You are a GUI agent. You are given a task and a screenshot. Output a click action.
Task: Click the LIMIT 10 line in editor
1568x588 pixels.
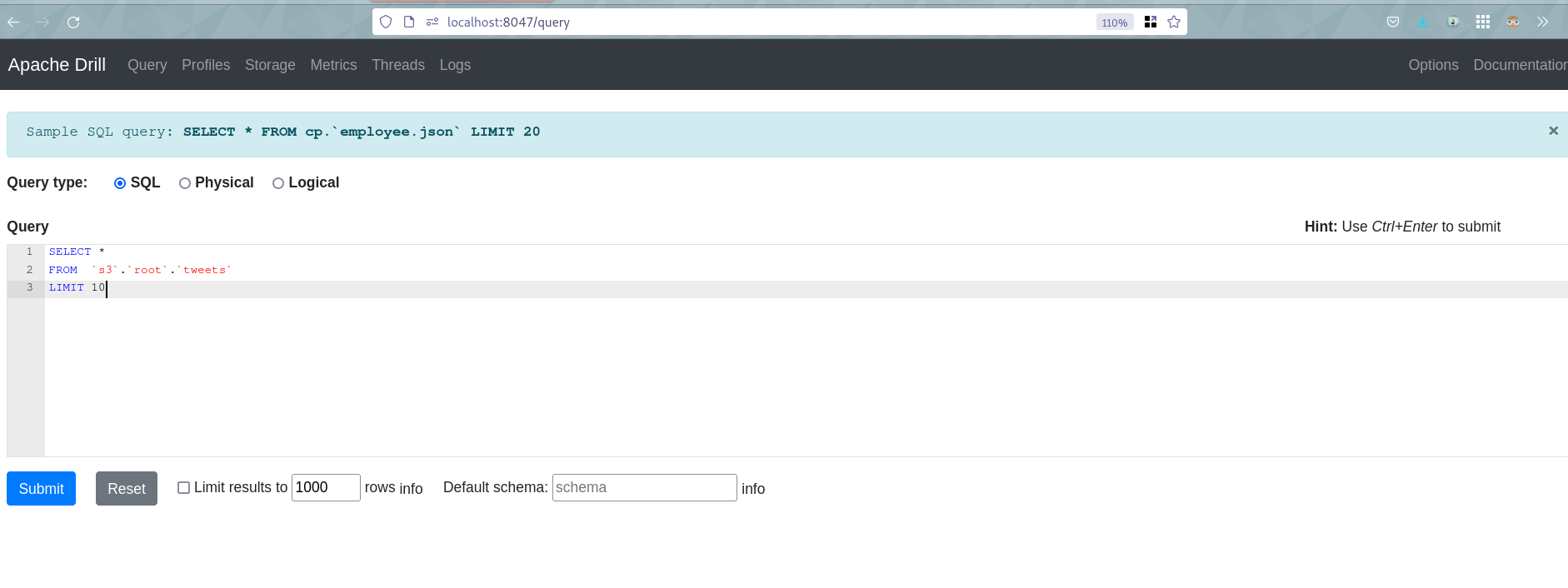(806, 288)
